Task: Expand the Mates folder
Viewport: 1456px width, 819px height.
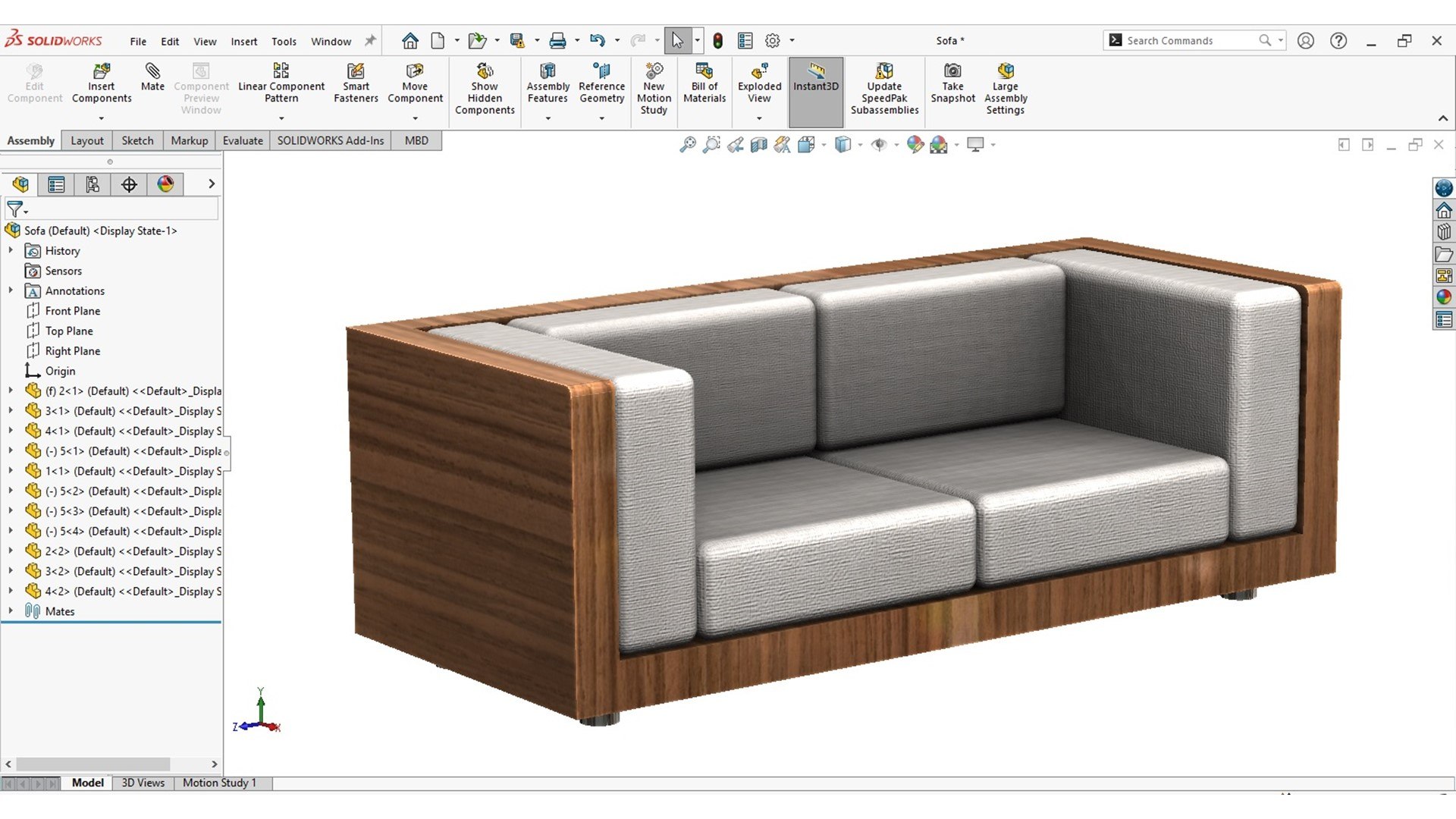Action: point(11,610)
